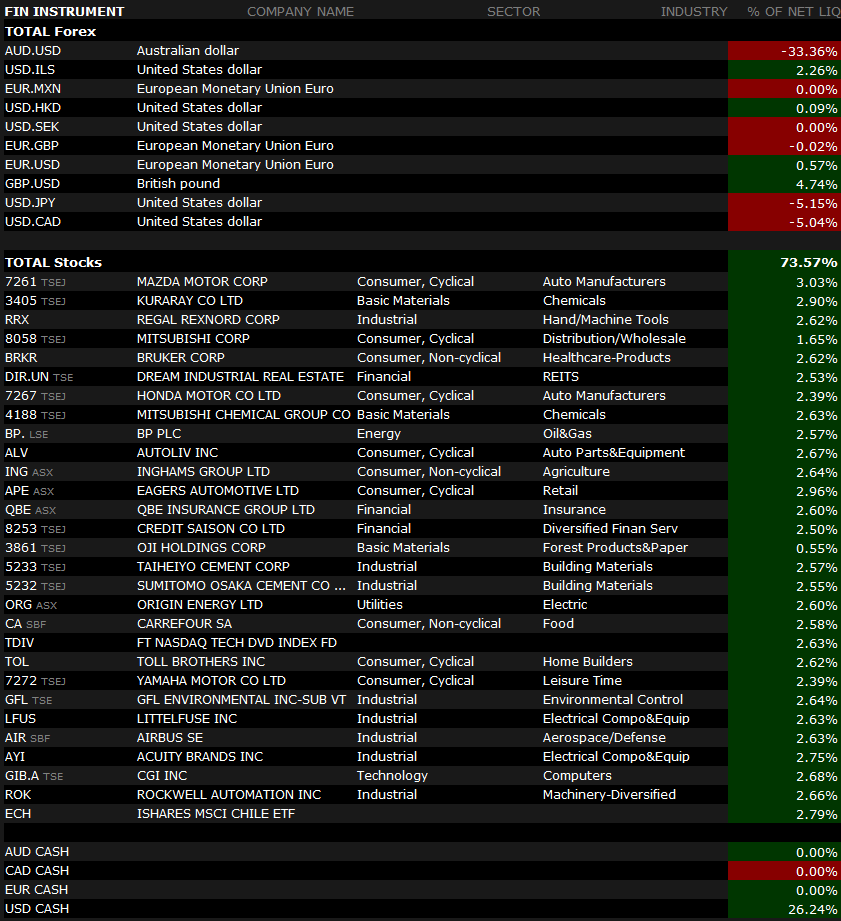The height and width of the screenshot is (921, 841).
Task: Click the Utilities sector cell
Action: (380, 605)
